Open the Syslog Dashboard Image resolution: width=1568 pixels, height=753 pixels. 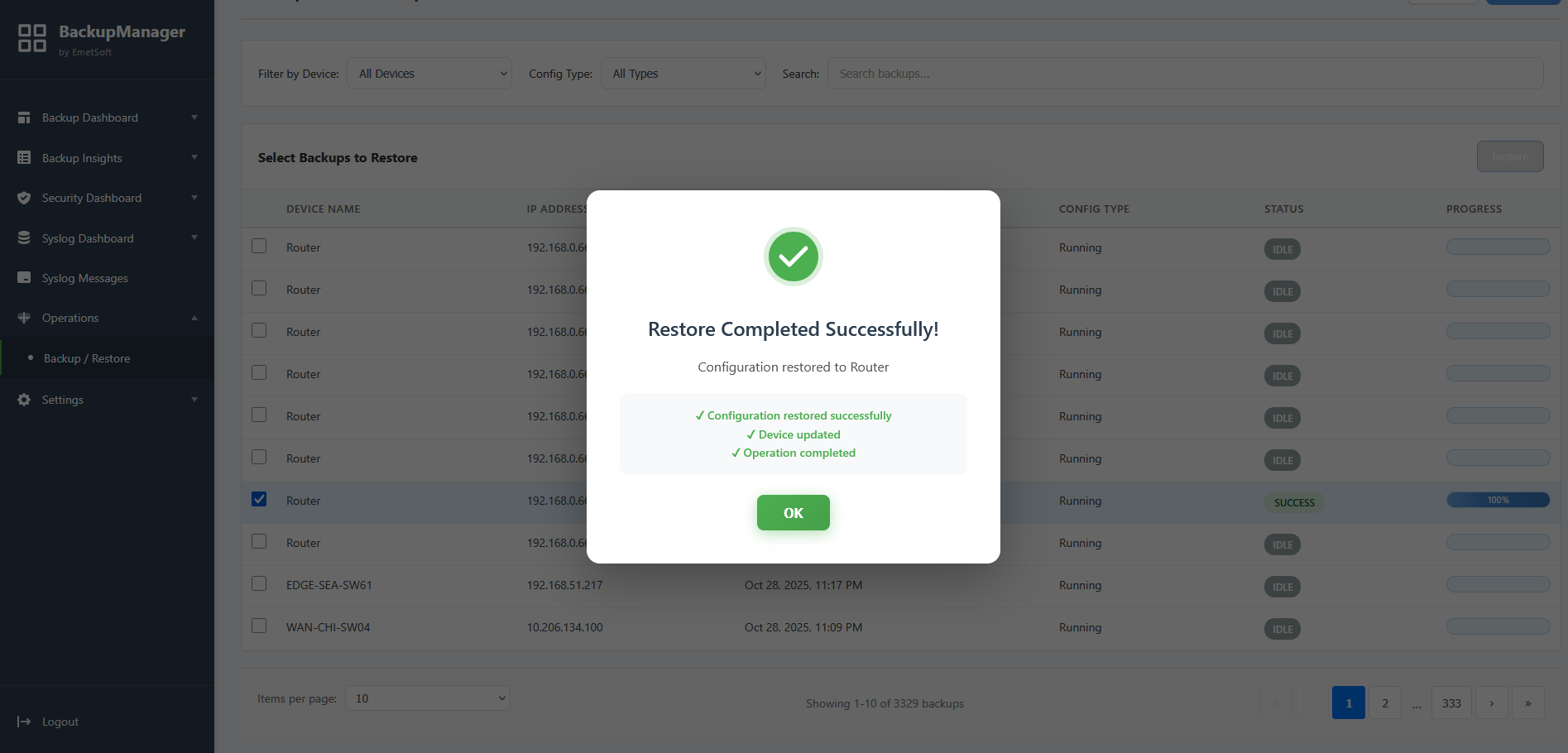click(87, 237)
